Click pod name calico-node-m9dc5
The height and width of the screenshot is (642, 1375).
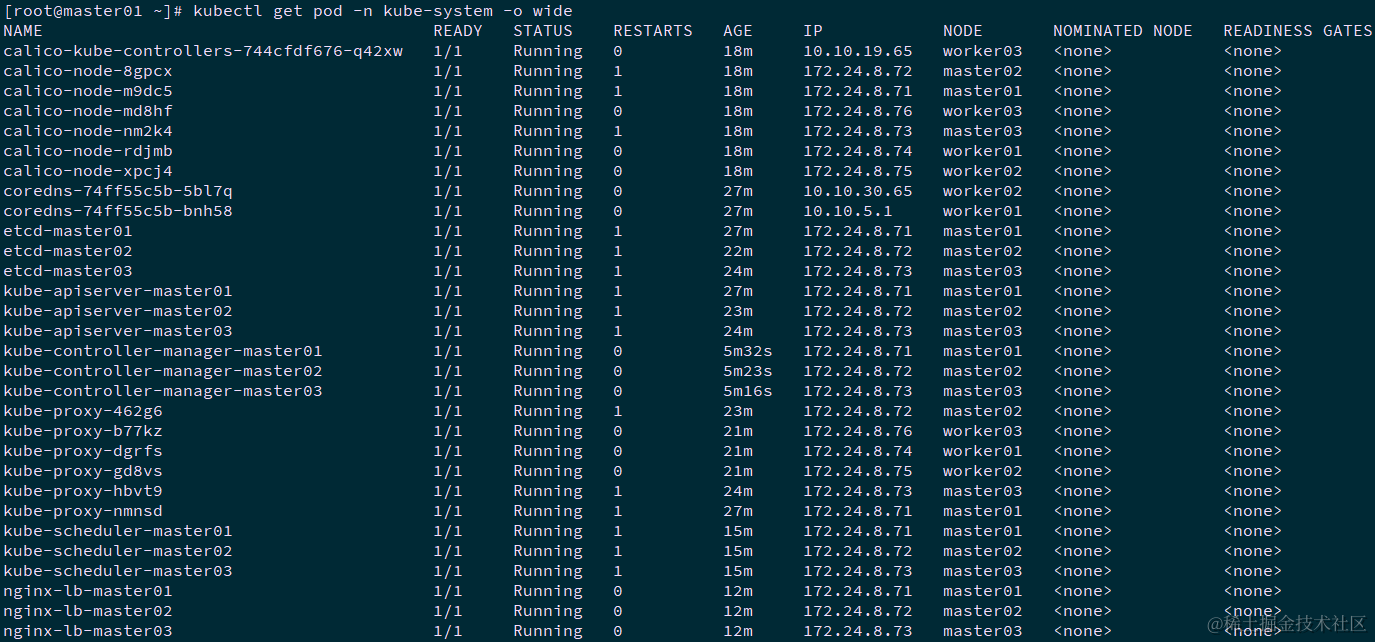click(88, 91)
